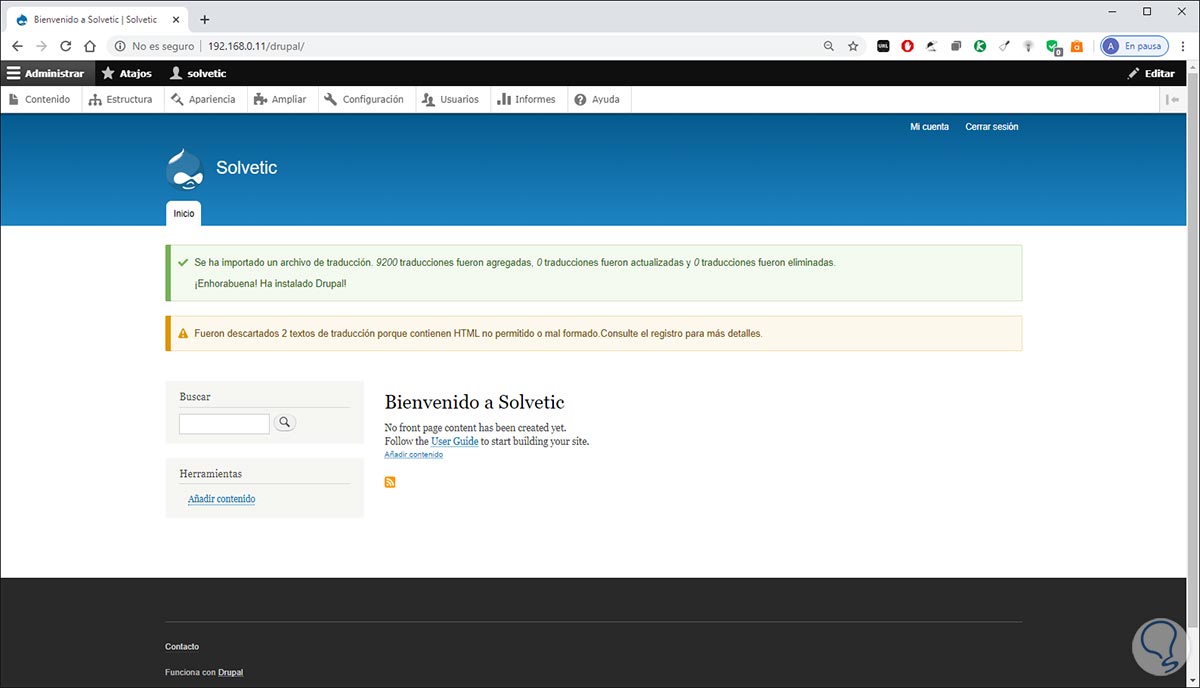The height and width of the screenshot is (688, 1200).
Task: Open the Contenido admin menu
Action: tap(39, 99)
